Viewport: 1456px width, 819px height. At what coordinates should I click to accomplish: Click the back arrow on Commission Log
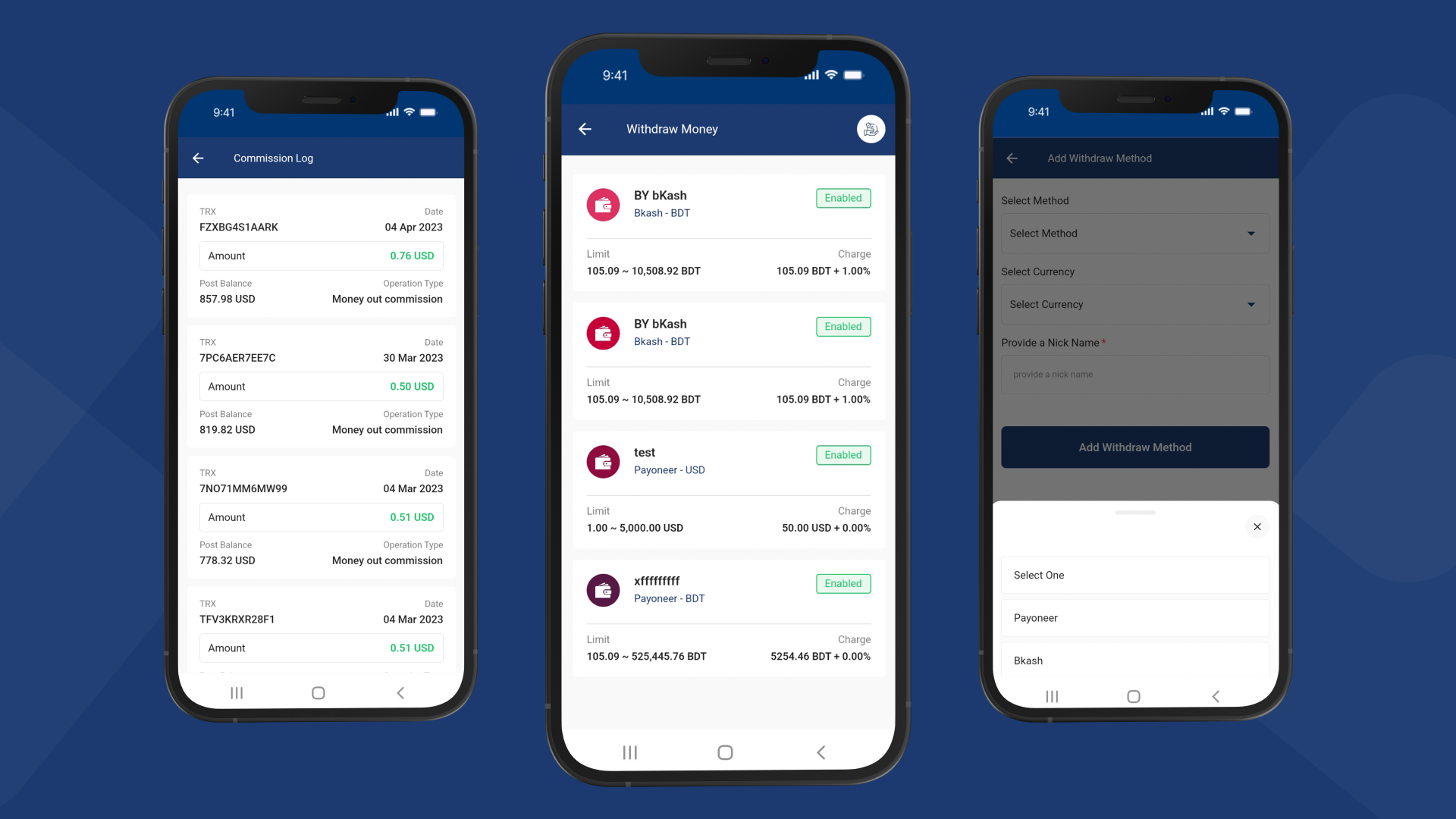point(199,158)
